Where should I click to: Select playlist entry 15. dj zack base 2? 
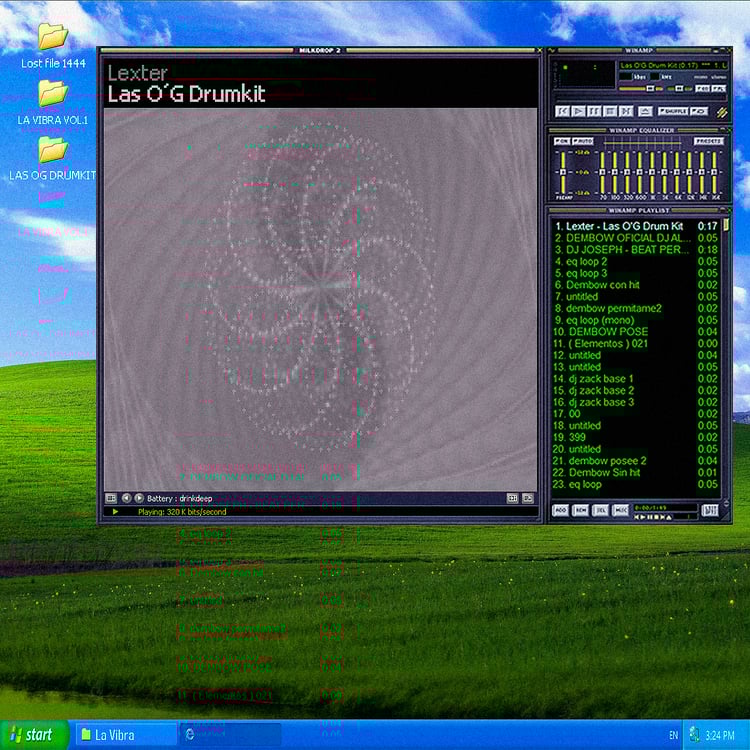pyautogui.click(x=636, y=390)
